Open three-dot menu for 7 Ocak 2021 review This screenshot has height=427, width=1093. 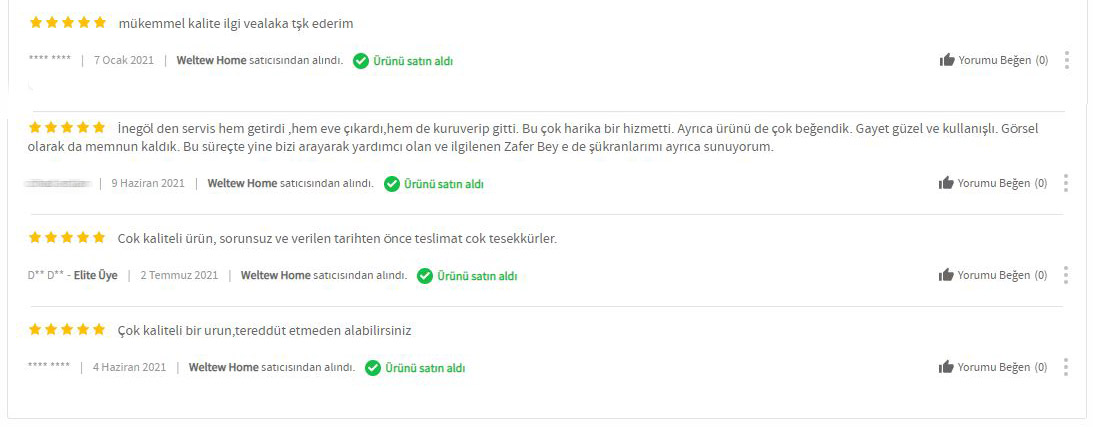[x=1067, y=60]
